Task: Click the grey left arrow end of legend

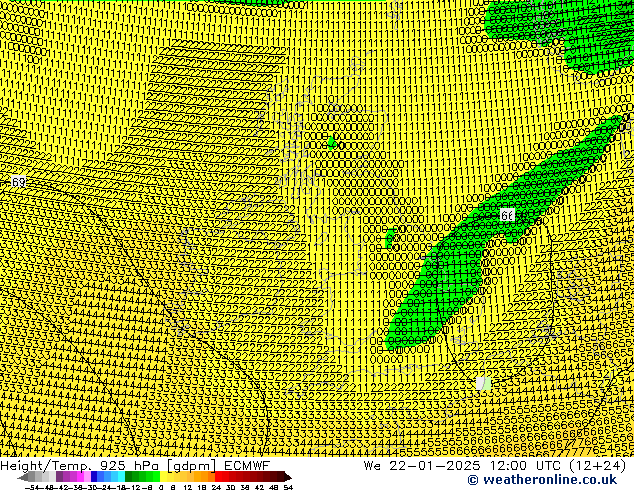Action: [22, 477]
